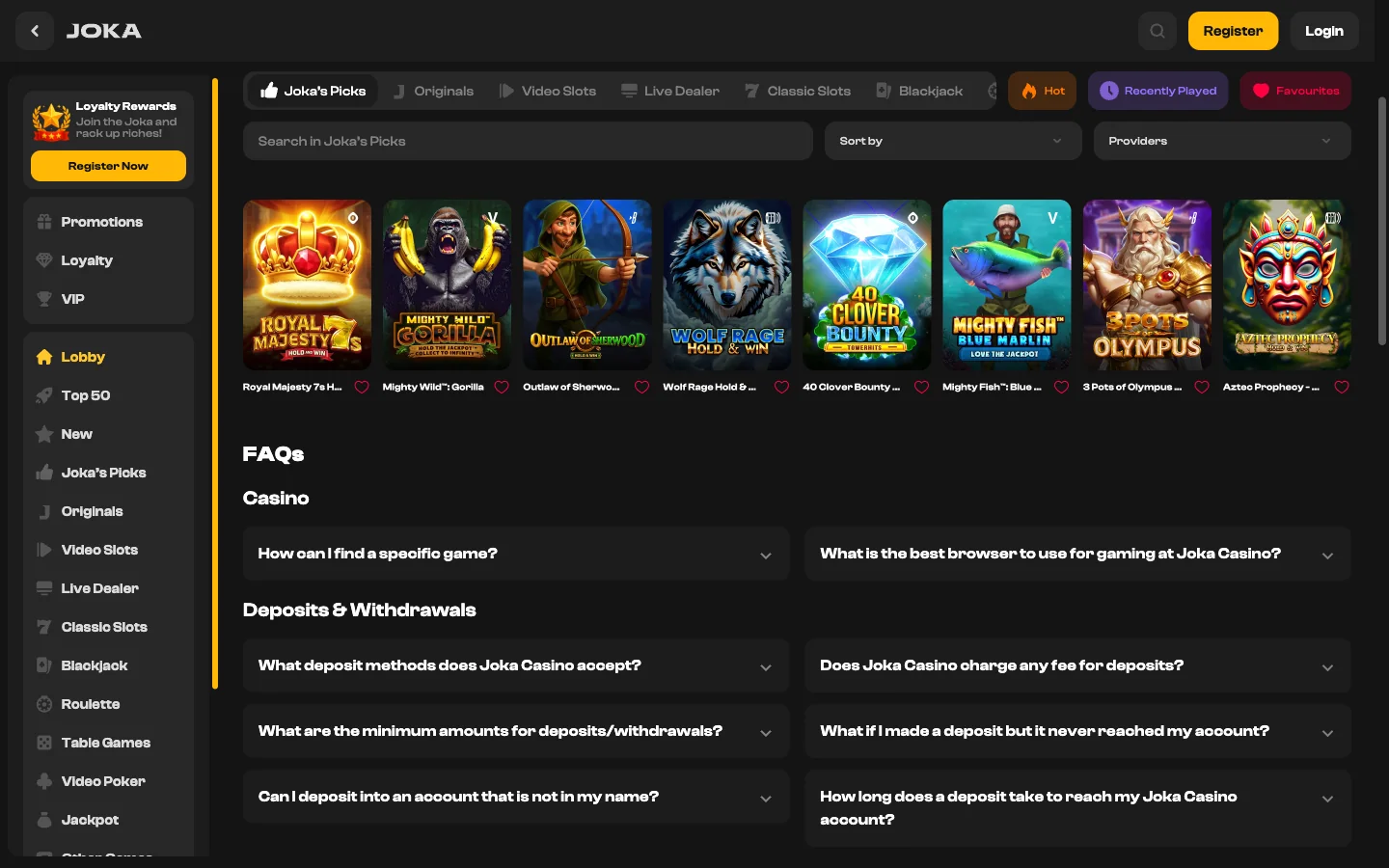This screenshot has width=1389, height=868.
Task: Click the sidebar Blackjack cards icon
Action: click(44, 665)
